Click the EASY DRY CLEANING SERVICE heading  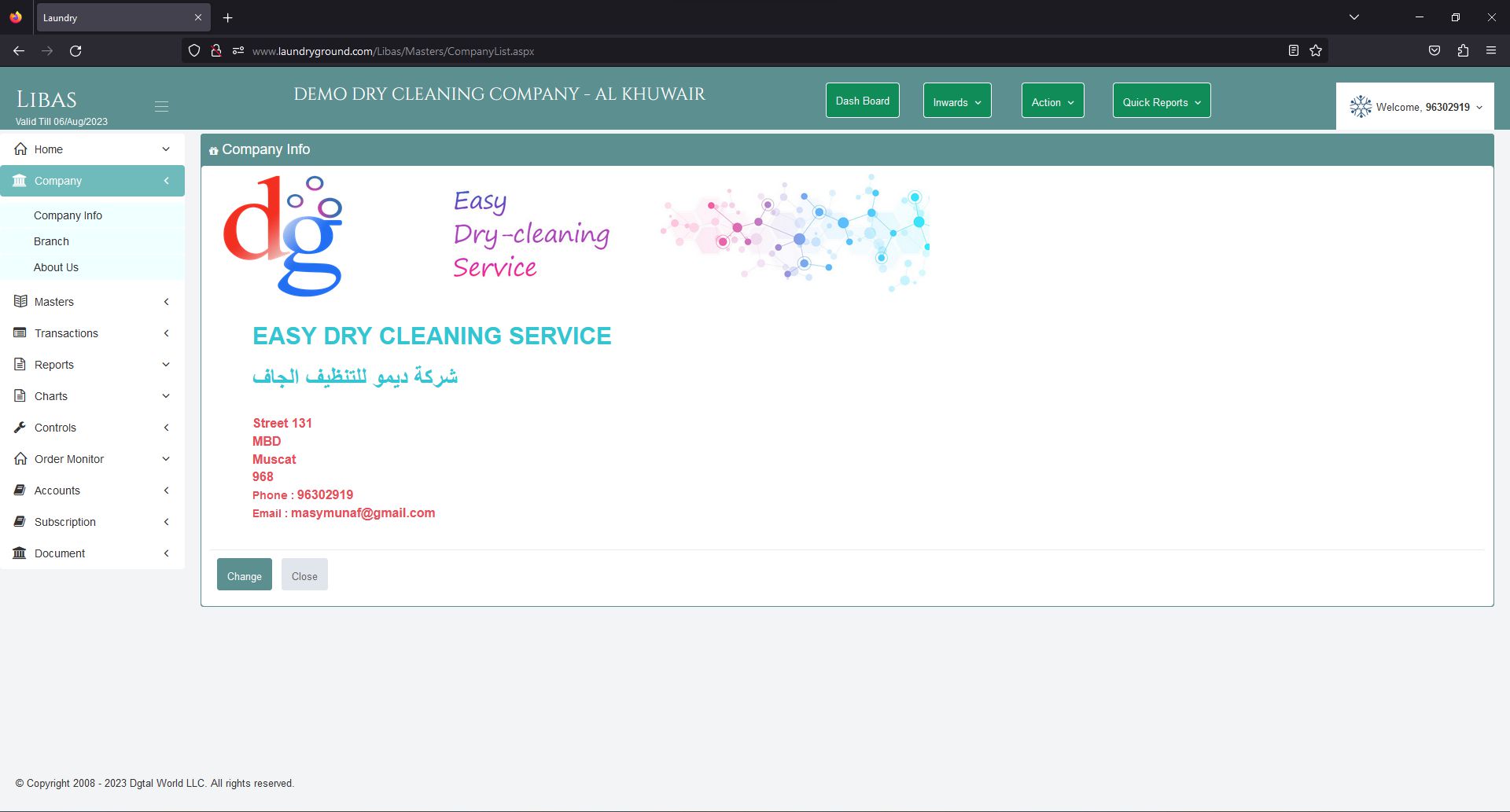pos(432,336)
